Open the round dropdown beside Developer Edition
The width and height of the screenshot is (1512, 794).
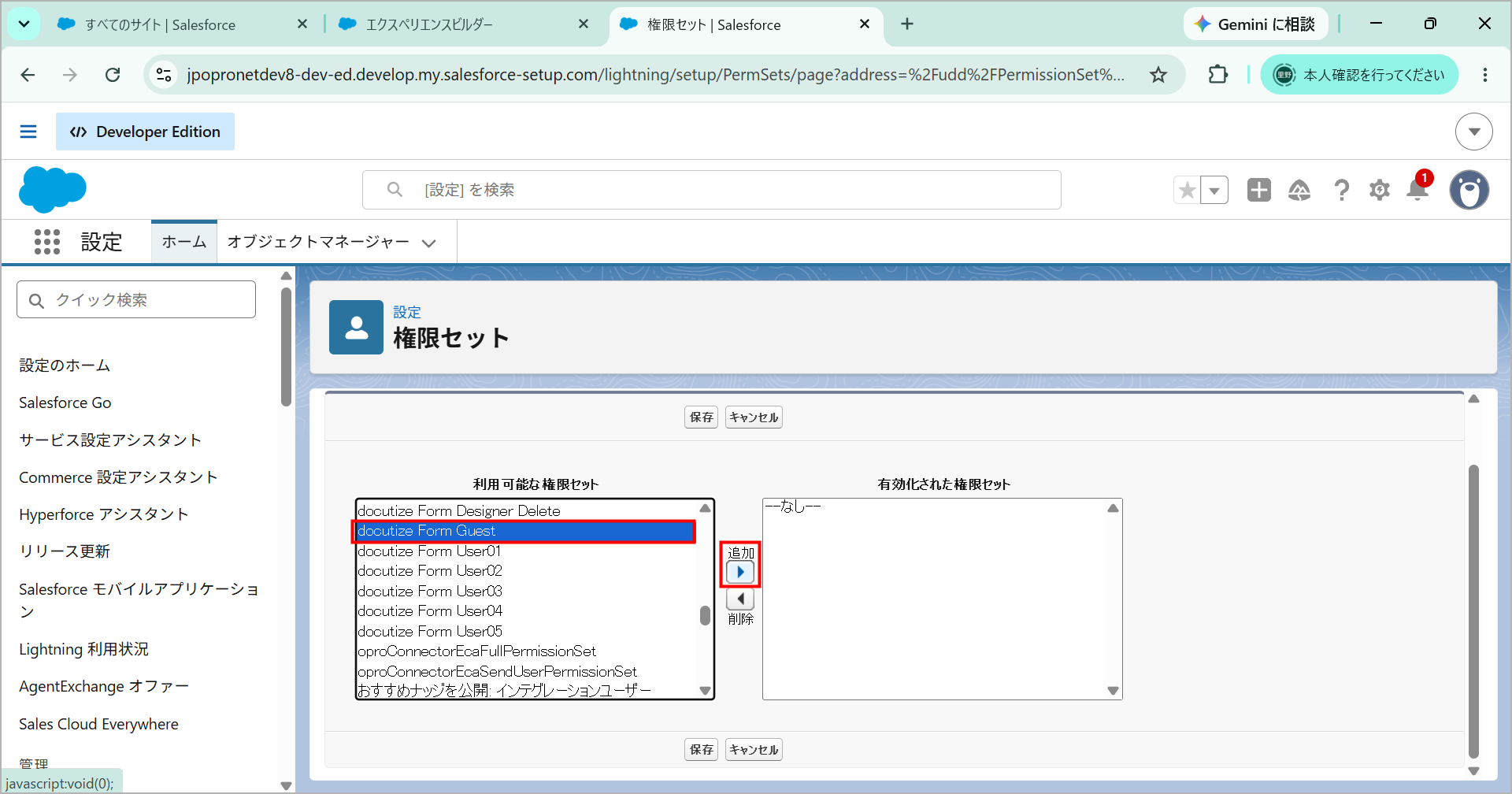pyautogui.click(x=1473, y=132)
